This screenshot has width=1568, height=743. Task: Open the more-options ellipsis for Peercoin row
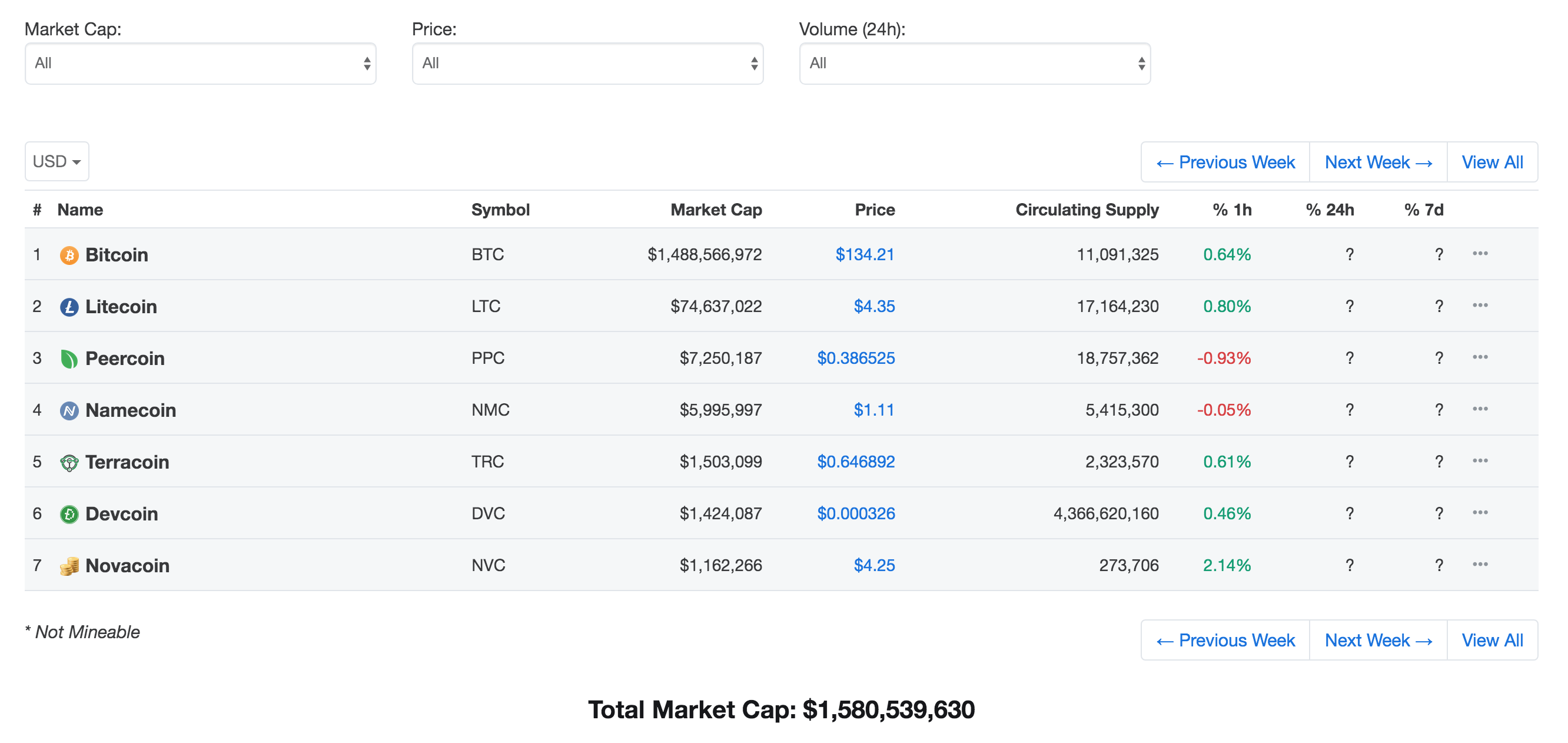point(1480,356)
